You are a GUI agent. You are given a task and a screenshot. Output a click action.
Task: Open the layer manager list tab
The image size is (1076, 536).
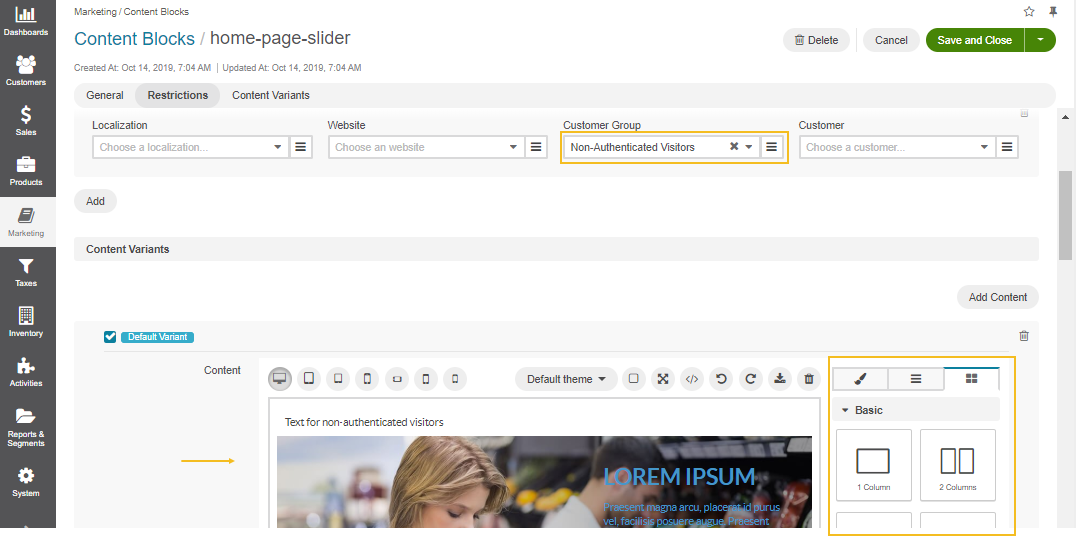pos(916,378)
